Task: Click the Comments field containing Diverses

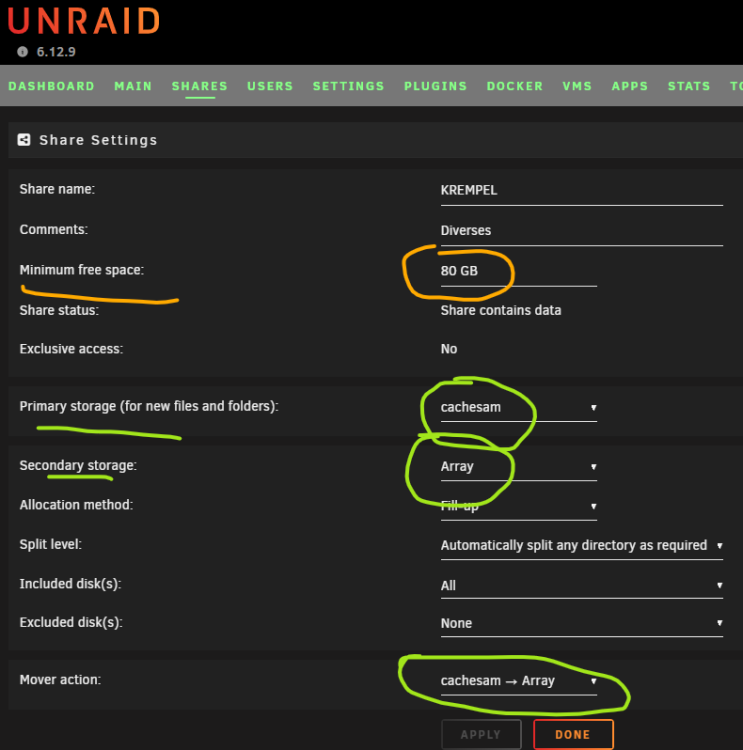Action: pos(581,231)
